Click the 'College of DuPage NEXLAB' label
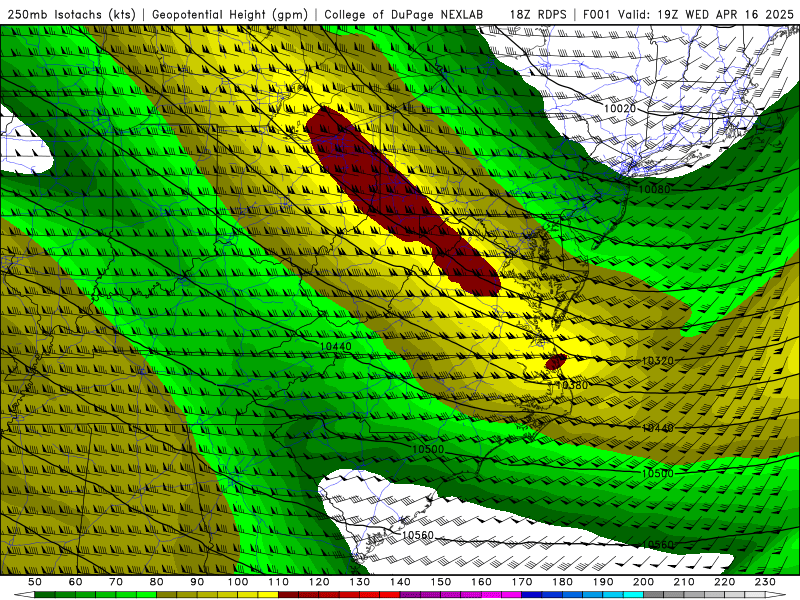800x600 pixels. pyautogui.click(x=404, y=14)
